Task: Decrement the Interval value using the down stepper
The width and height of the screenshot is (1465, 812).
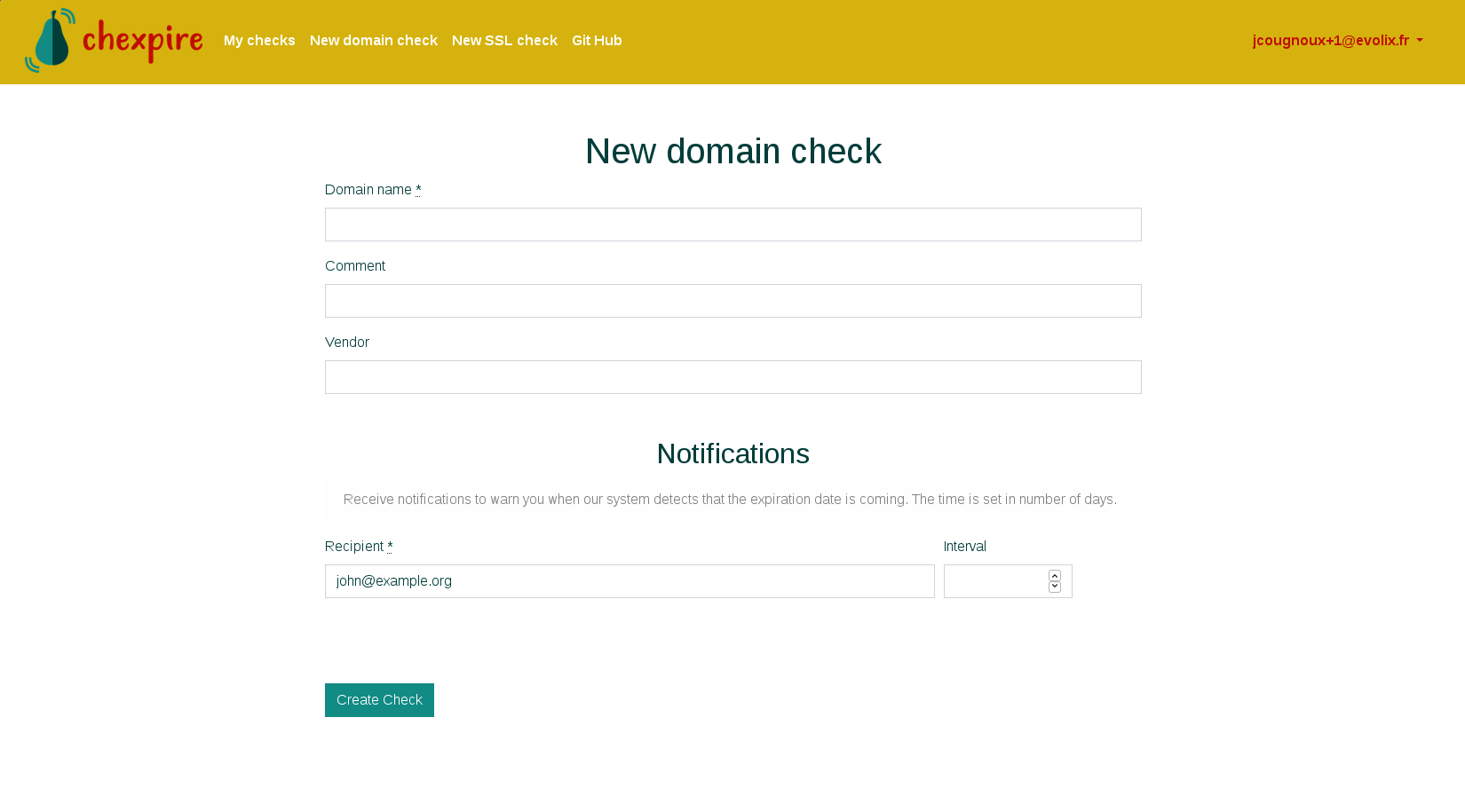Action: [x=1054, y=587]
